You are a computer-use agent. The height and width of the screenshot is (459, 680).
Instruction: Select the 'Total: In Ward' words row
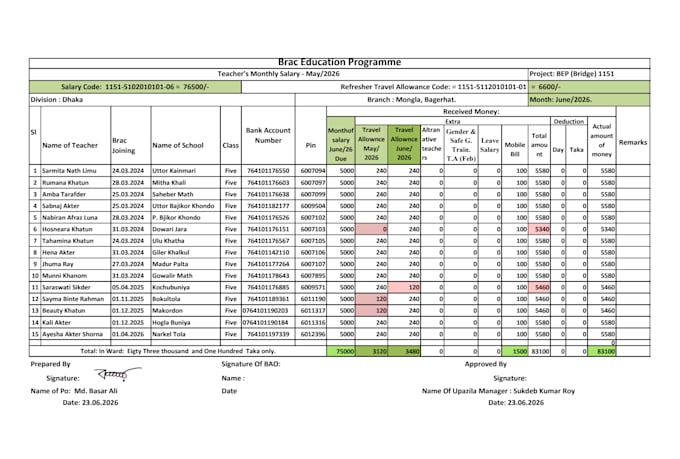click(x=178, y=351)
